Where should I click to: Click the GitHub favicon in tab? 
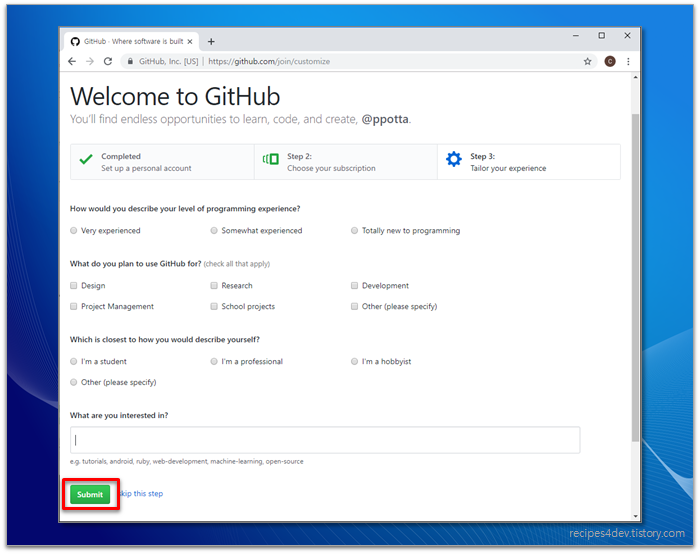(x=75, y=42)
